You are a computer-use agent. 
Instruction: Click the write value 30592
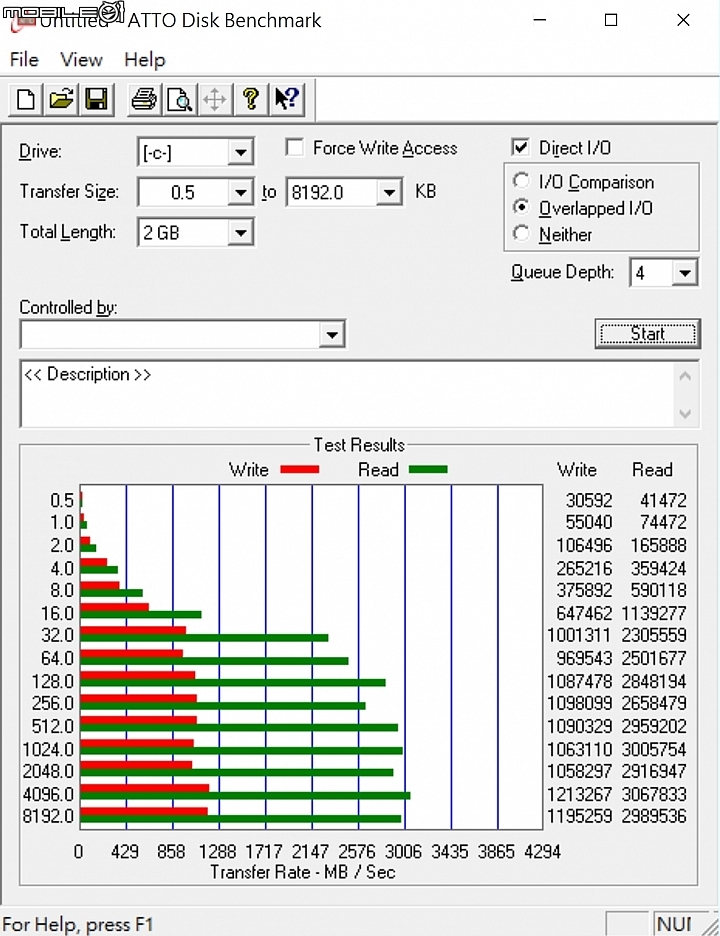[x=589, y=500]
